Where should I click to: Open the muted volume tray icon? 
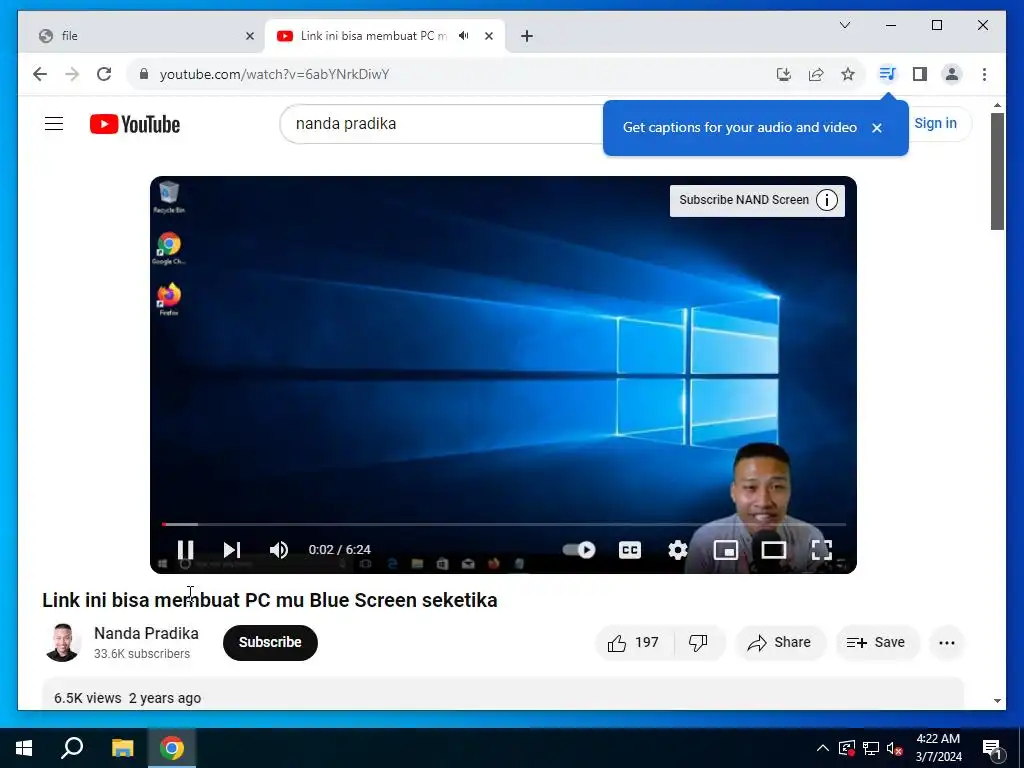895,748
